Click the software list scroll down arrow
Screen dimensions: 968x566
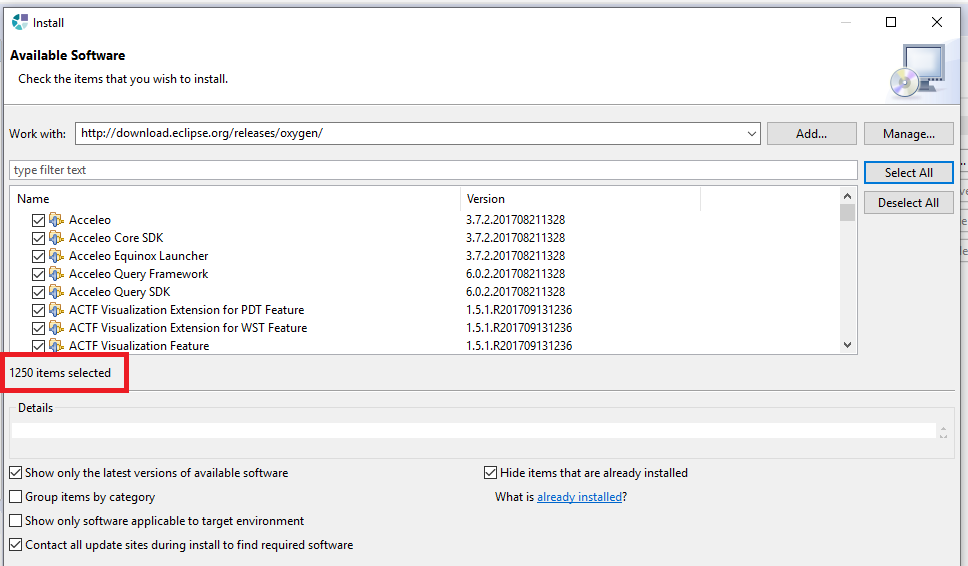click(848, 345)
